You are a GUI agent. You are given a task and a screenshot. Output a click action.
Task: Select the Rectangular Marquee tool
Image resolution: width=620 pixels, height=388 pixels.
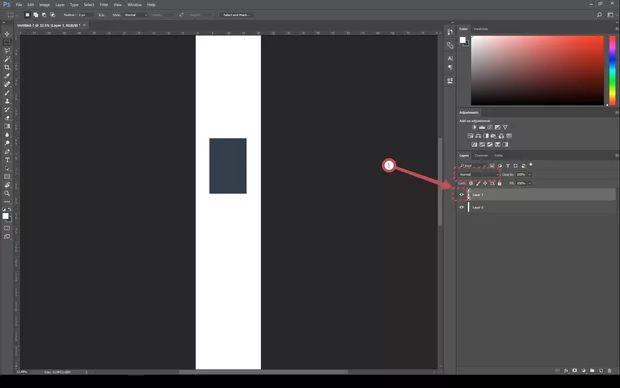7,42
